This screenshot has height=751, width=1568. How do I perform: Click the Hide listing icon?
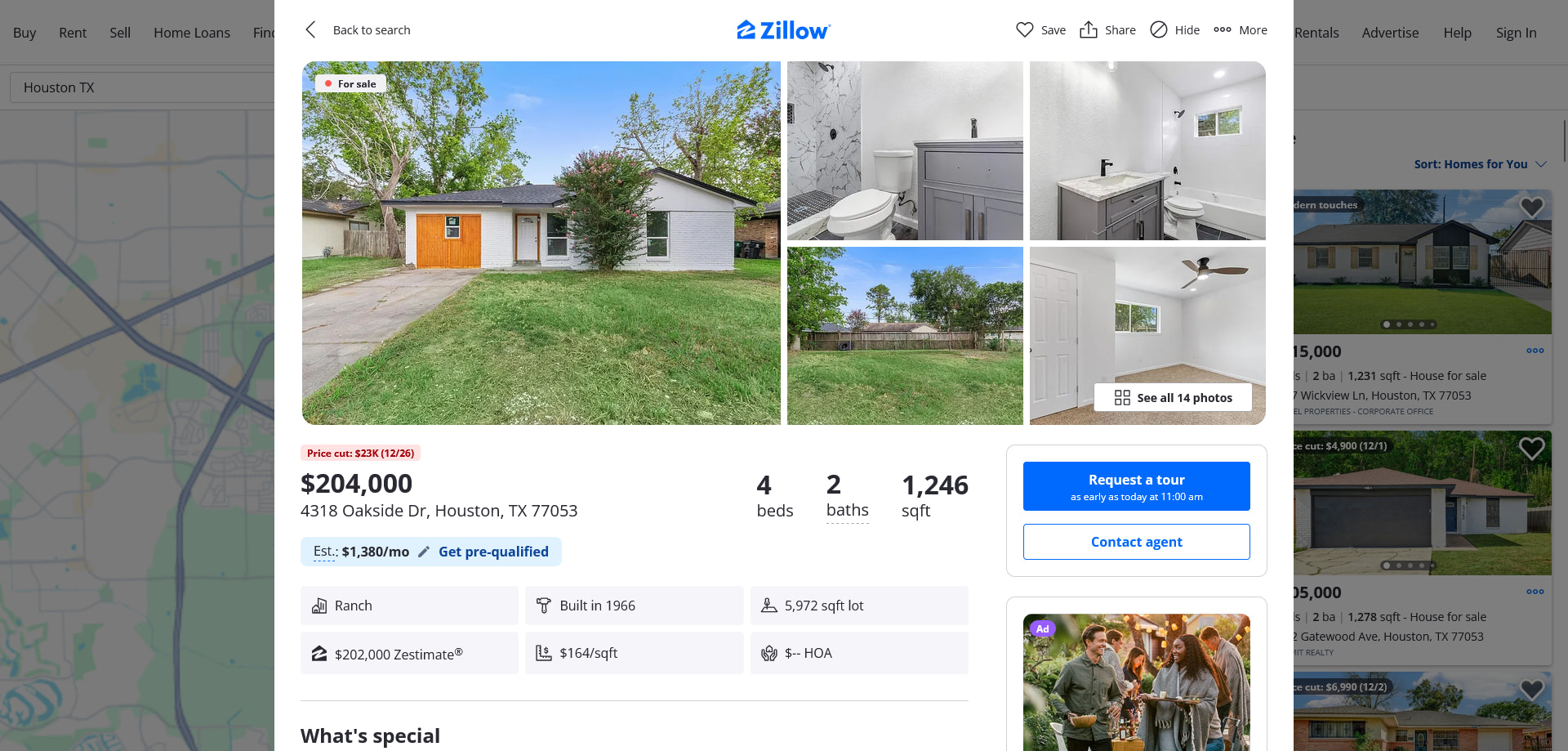1158,30
